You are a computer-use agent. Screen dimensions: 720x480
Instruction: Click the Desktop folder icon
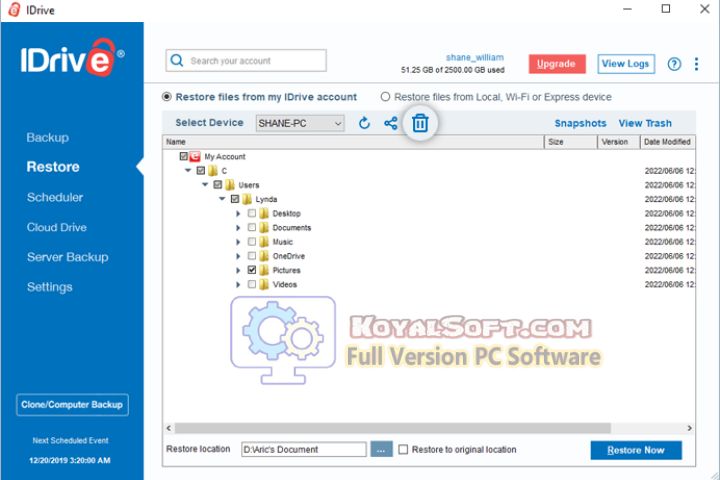(x=264, y=214)
